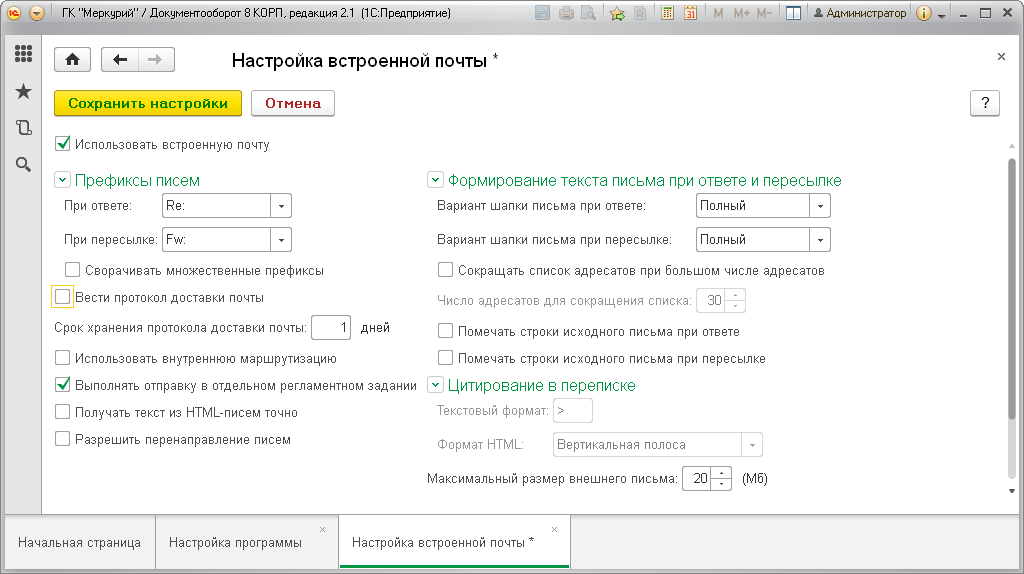Close the form with the X near the title

pyautogui.click(x=1001, y=57)
